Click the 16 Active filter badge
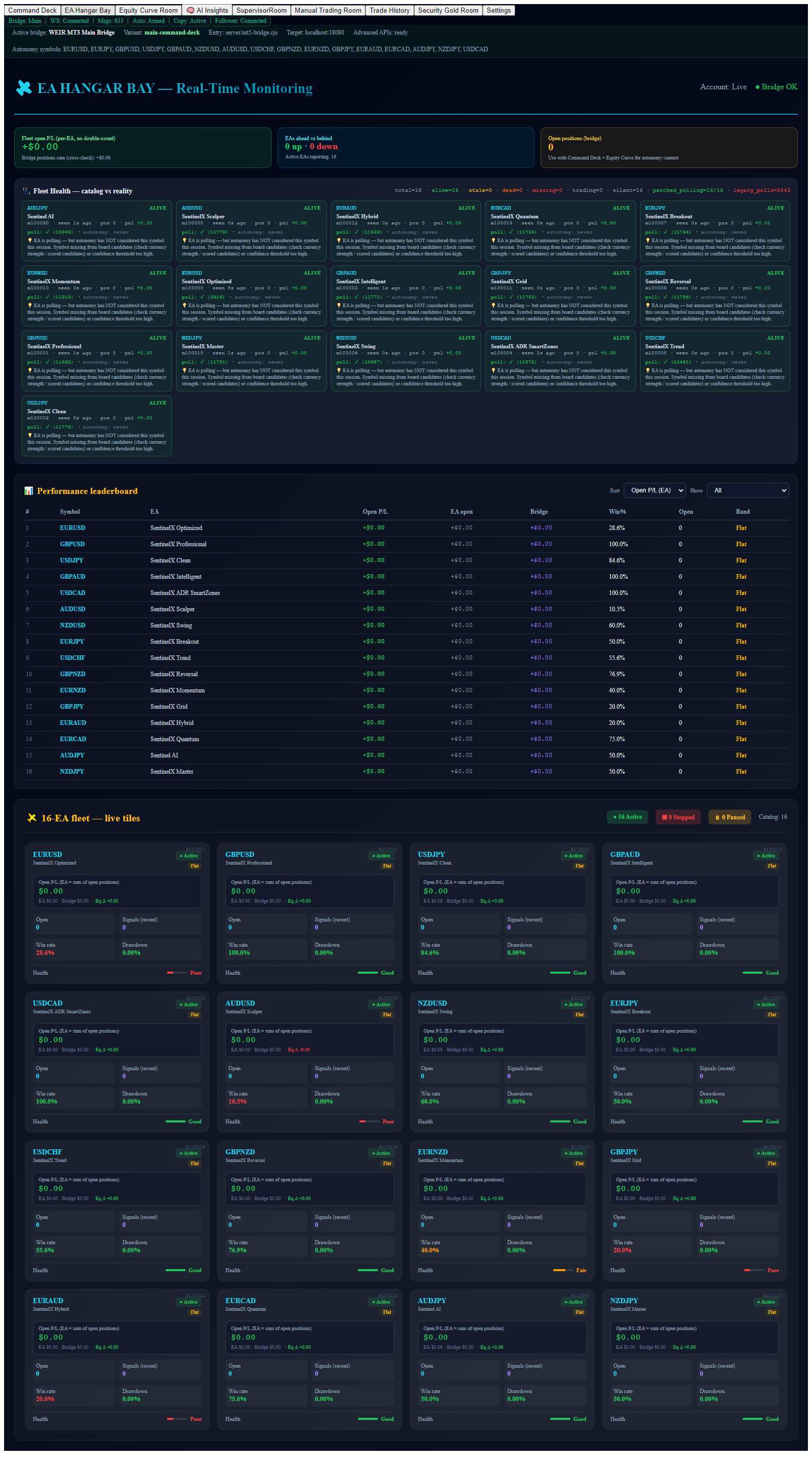Image resolution: width=812 pixels, height=1461 pixels. coord(627,817)
